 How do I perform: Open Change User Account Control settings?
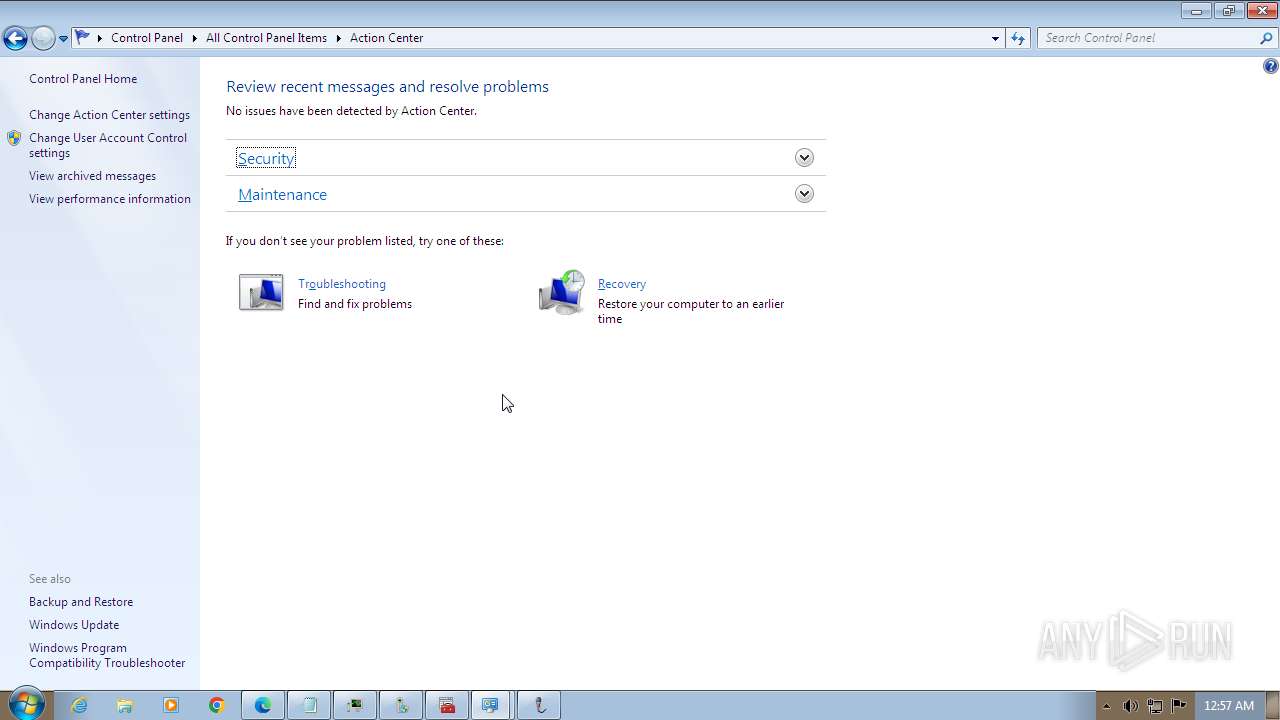tap(108, 145)
